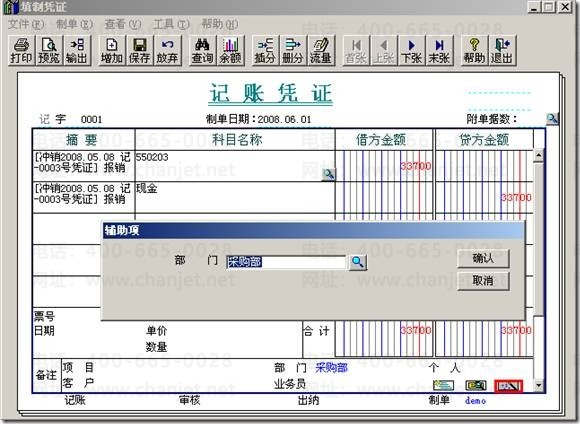
Task: Cancel the 辅助项 dialog with 取消
Action: [x=483, y=281]
